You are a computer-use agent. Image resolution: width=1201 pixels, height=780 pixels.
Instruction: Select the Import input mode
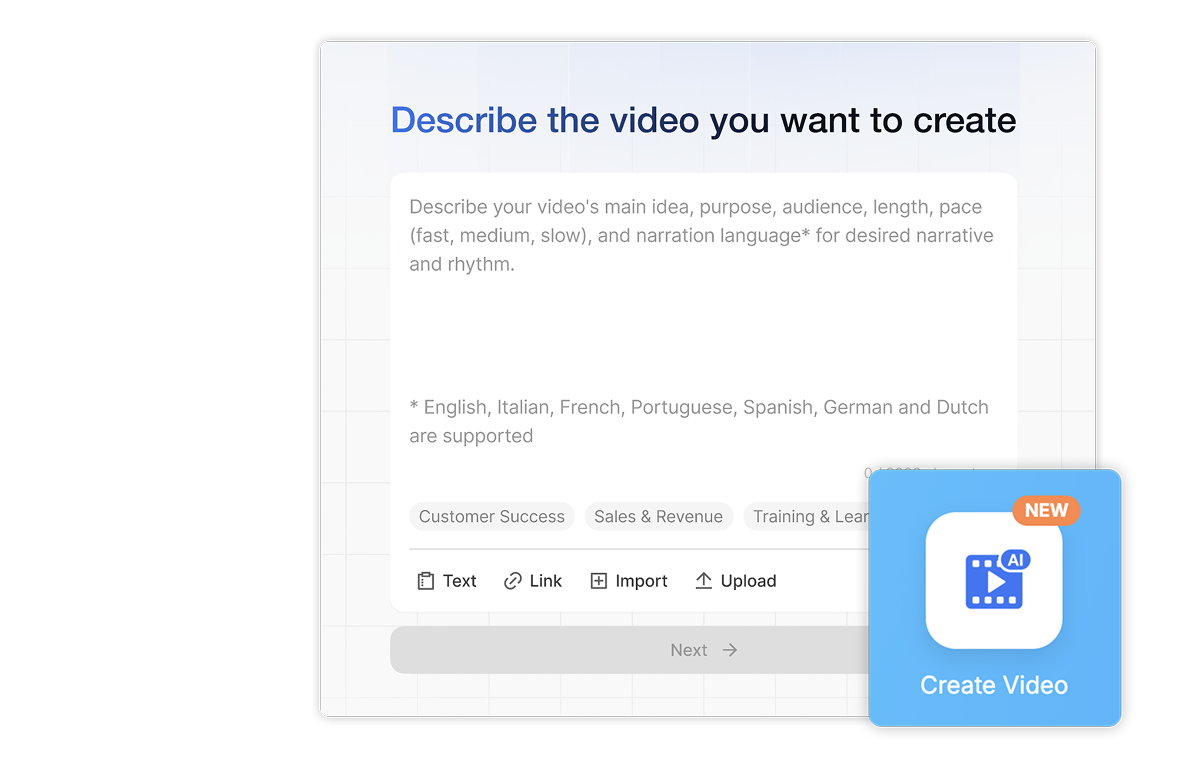pyautogui.click(x=629, y=580)
